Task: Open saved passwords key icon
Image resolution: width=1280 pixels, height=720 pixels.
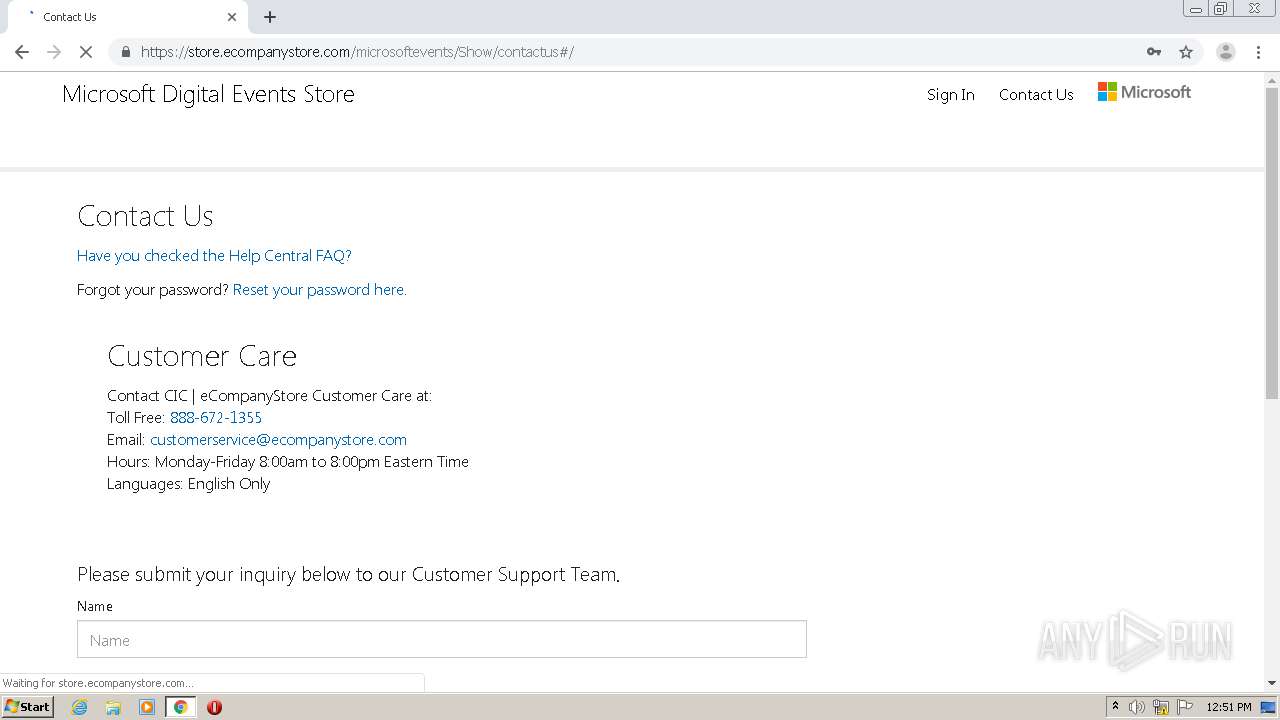Action: tap(1154, 52)
